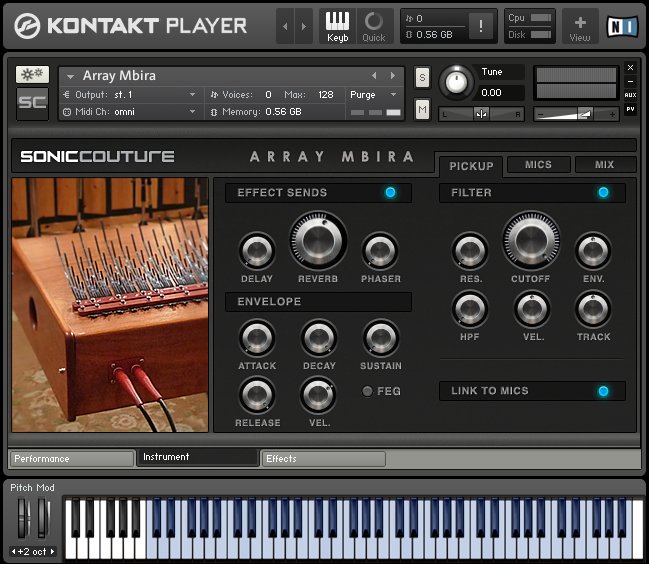Click the Array Mbira instrument photo
The image size is (649, 564).
tap(110, 305)
